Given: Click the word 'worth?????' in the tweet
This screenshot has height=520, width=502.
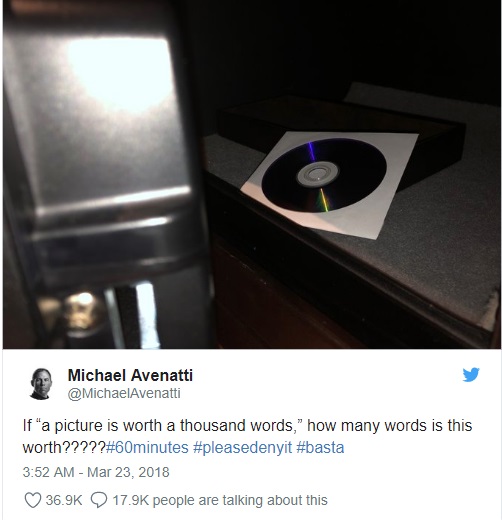Looking at the screenshot, I should pyautogui.click(x=64, y=447).
